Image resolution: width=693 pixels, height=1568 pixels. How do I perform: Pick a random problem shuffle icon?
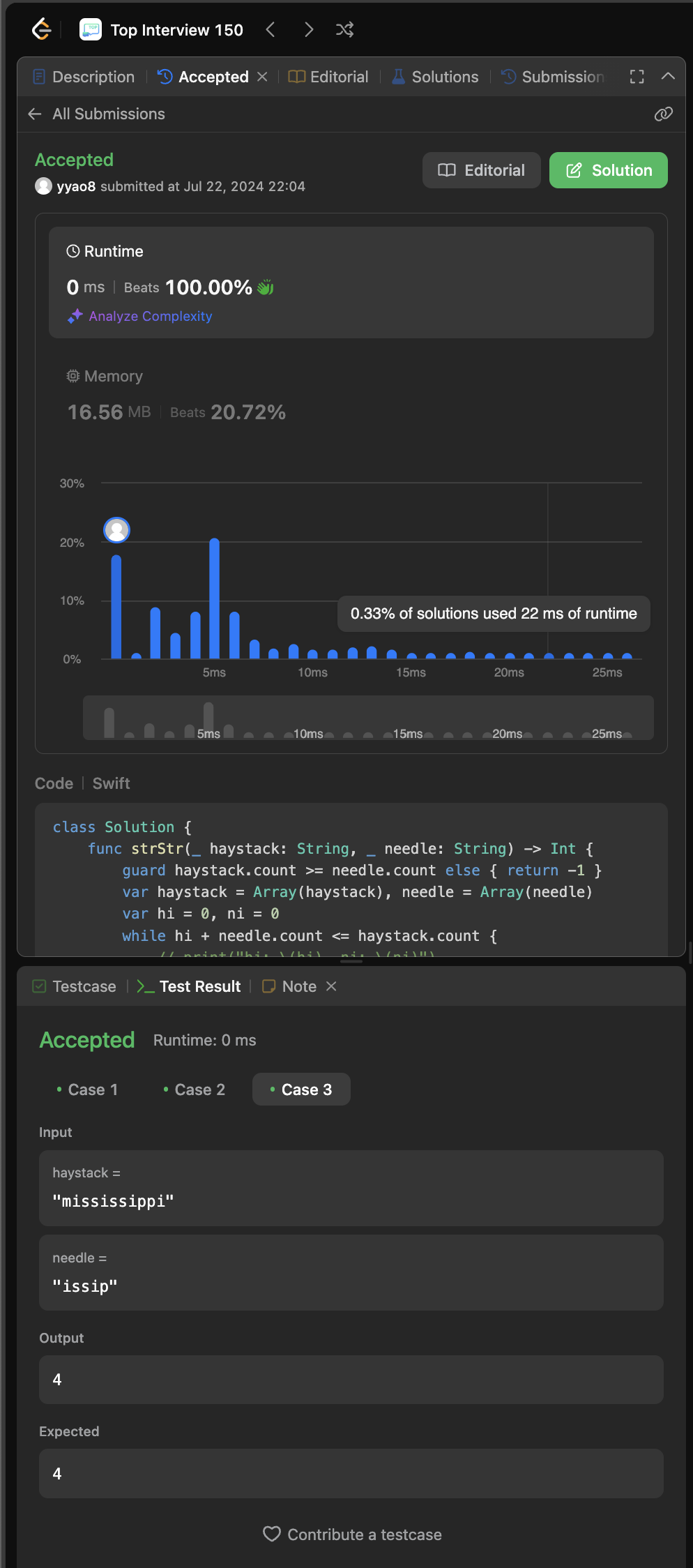click(x=344, y=29)
